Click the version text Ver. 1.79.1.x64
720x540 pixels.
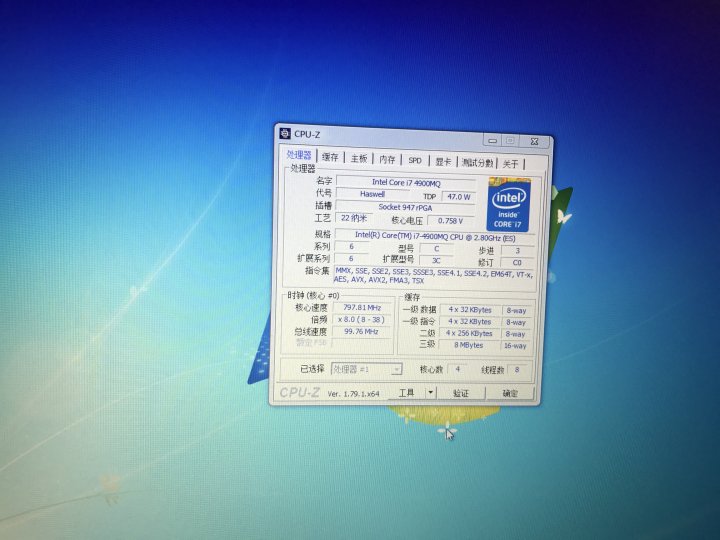coord(354,394)
